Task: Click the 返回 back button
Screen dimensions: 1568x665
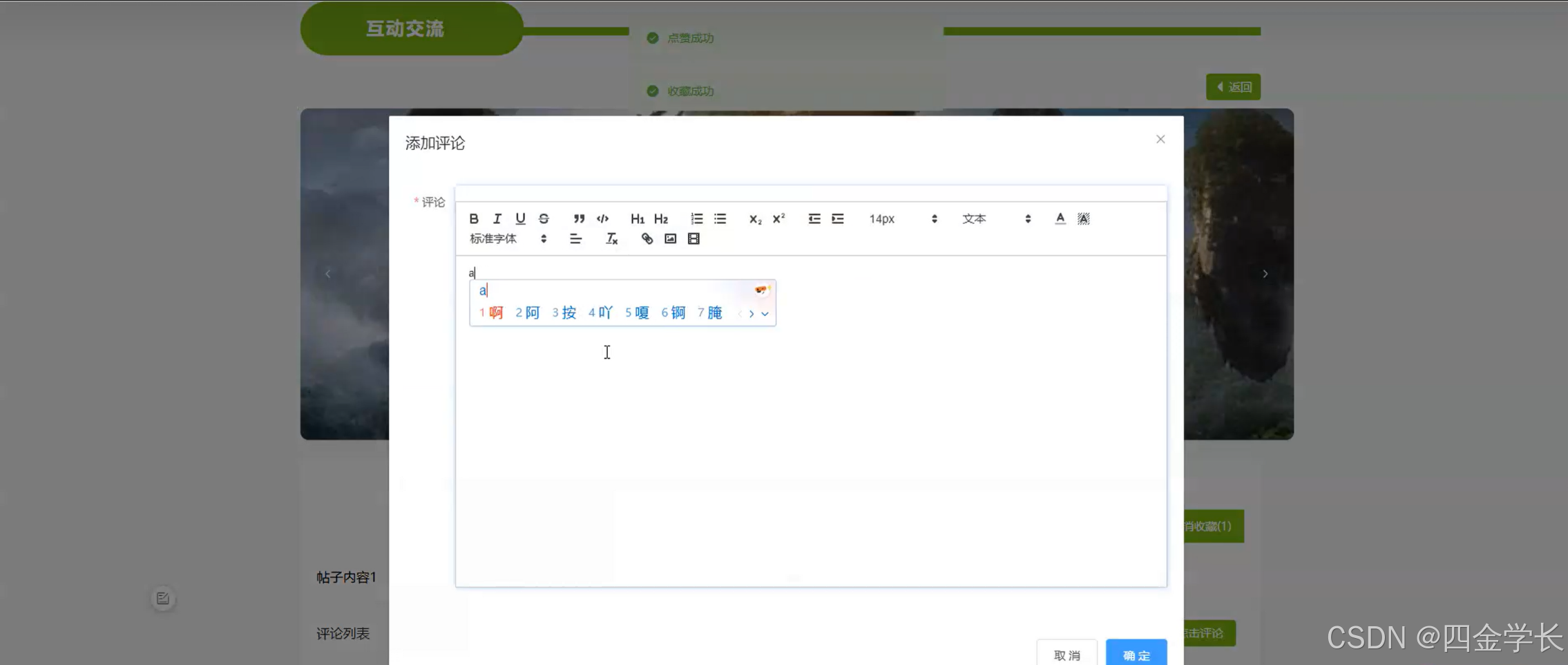Action: 1233,86
